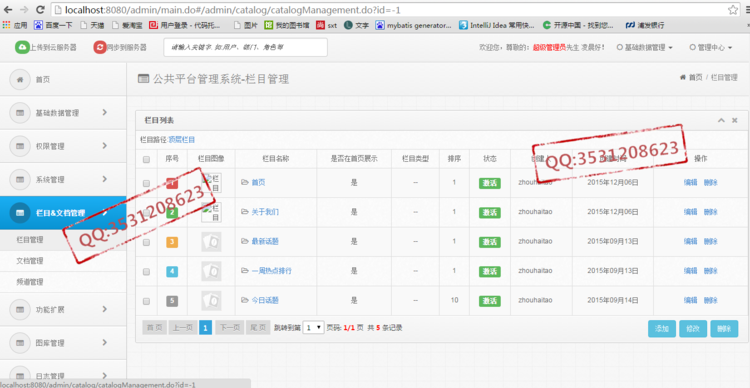The width and height of the screenshot is (750, 388).
Task: Click the 首页 home icon in sidebar
Action: click(20, 79)
